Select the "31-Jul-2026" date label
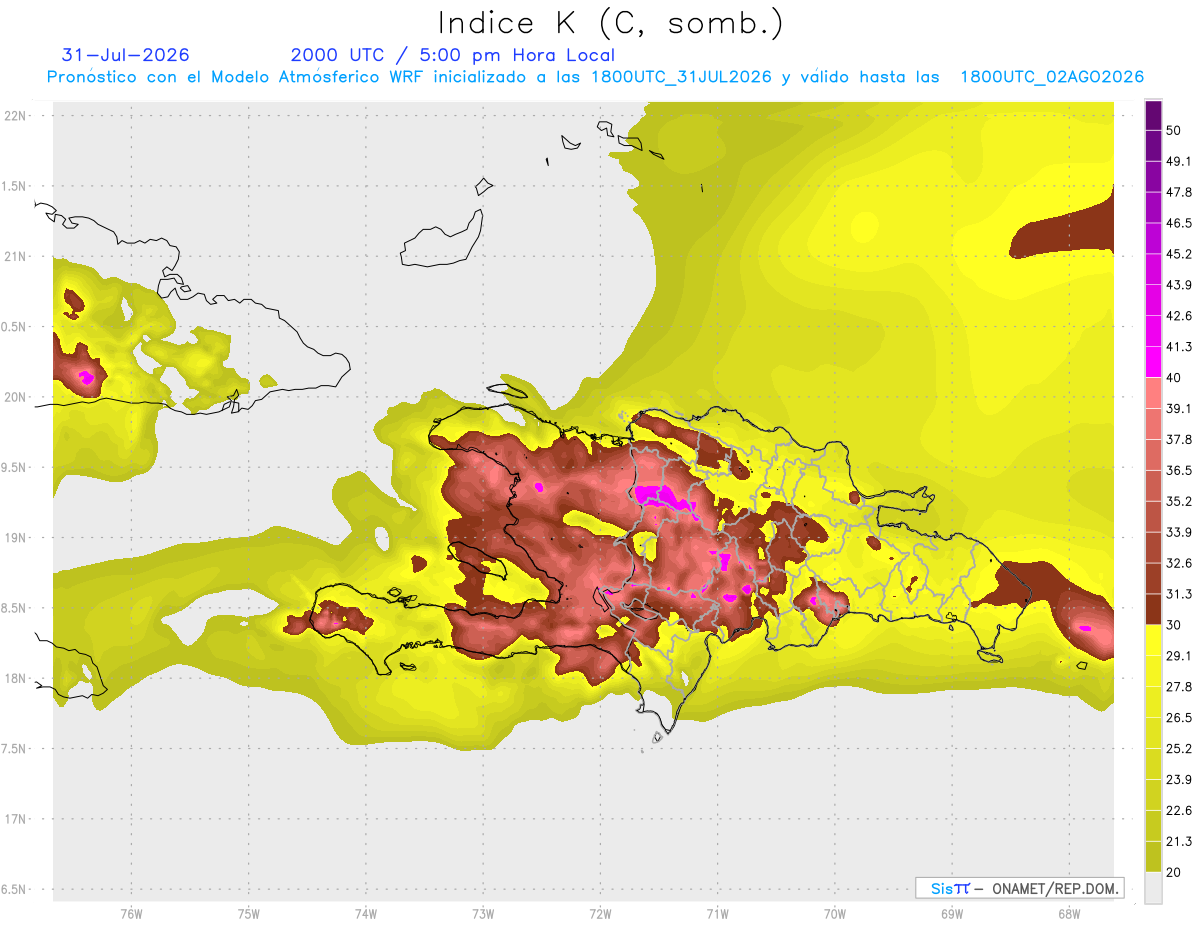 click(x=125, y=55)
